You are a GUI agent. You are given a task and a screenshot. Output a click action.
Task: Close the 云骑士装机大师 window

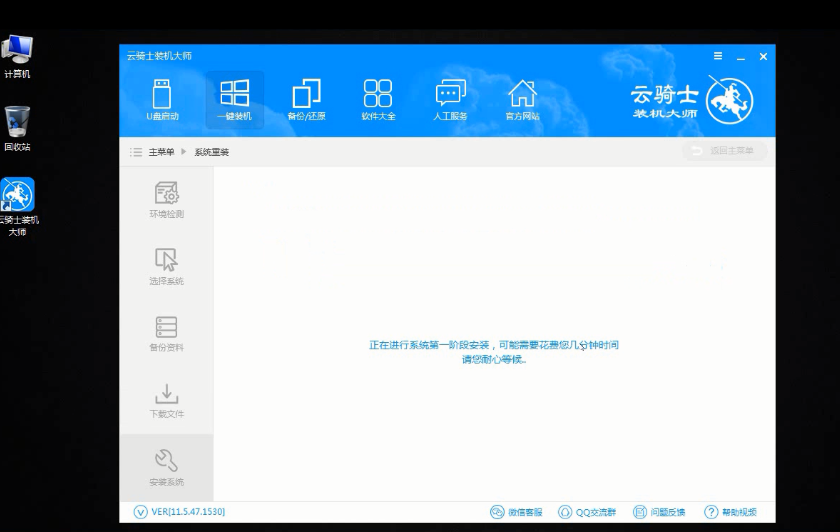pos(763,56)
